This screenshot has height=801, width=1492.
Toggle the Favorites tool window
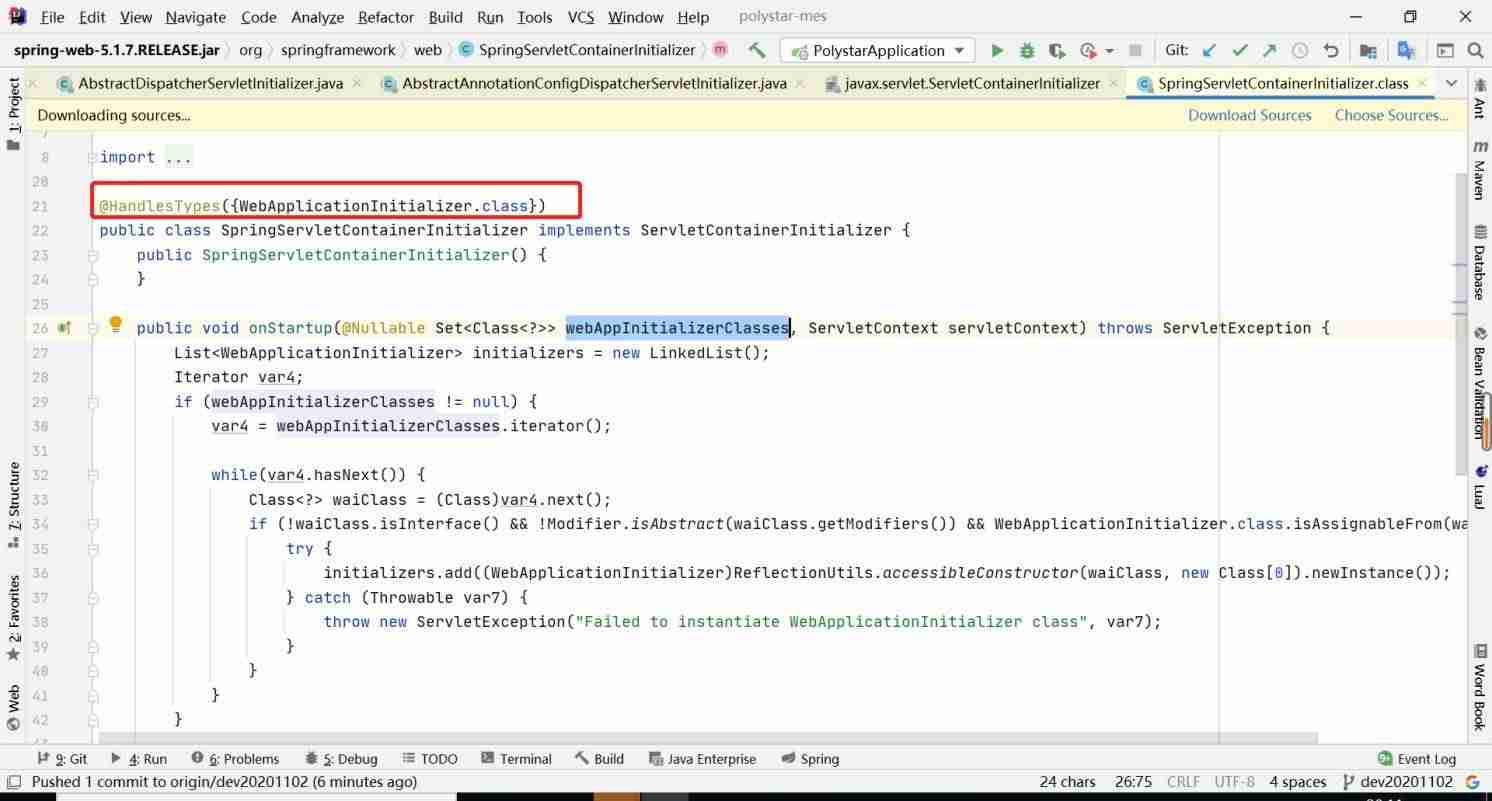13,617
